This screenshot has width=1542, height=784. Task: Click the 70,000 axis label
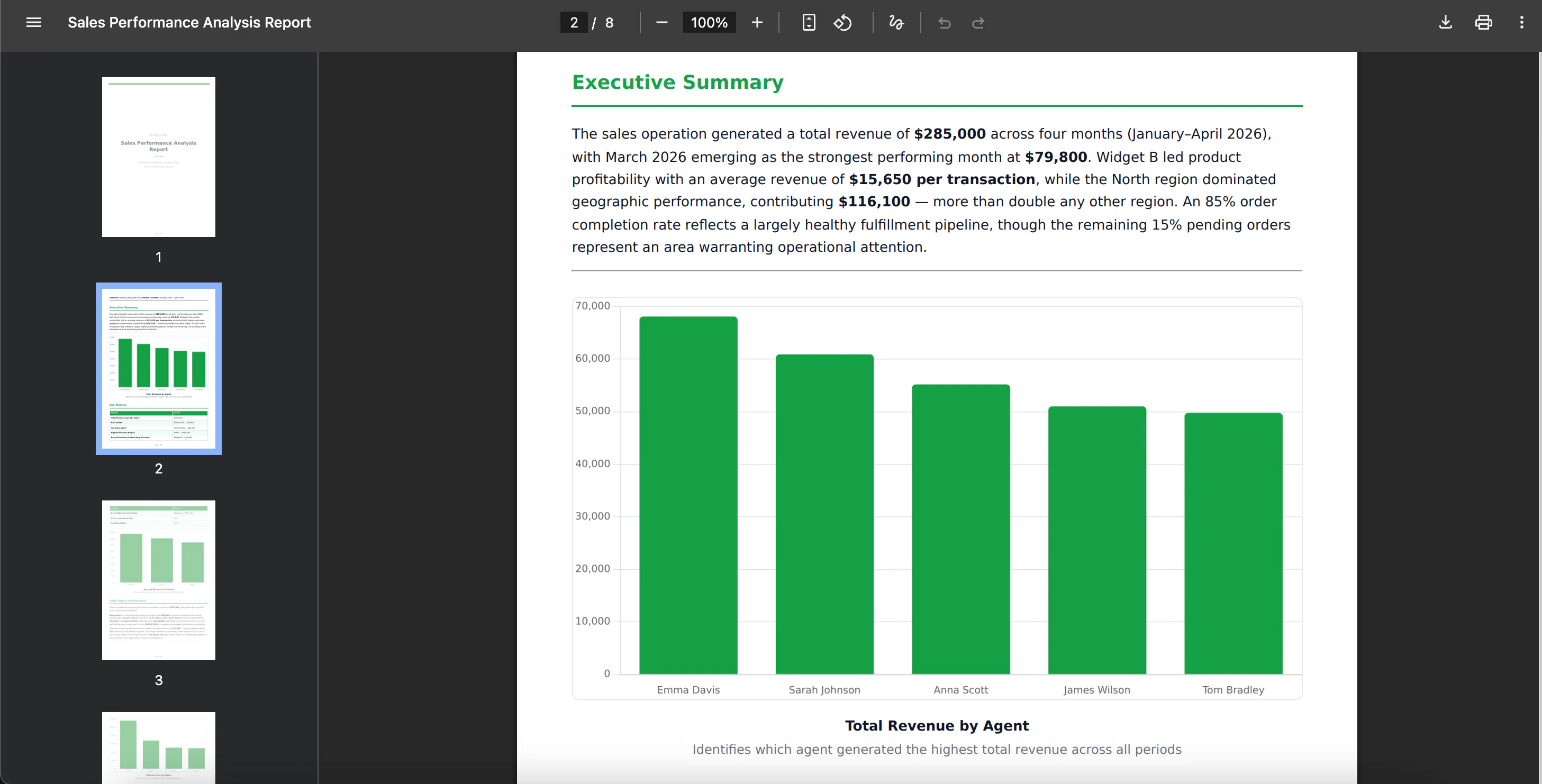(x=593, y=306)
